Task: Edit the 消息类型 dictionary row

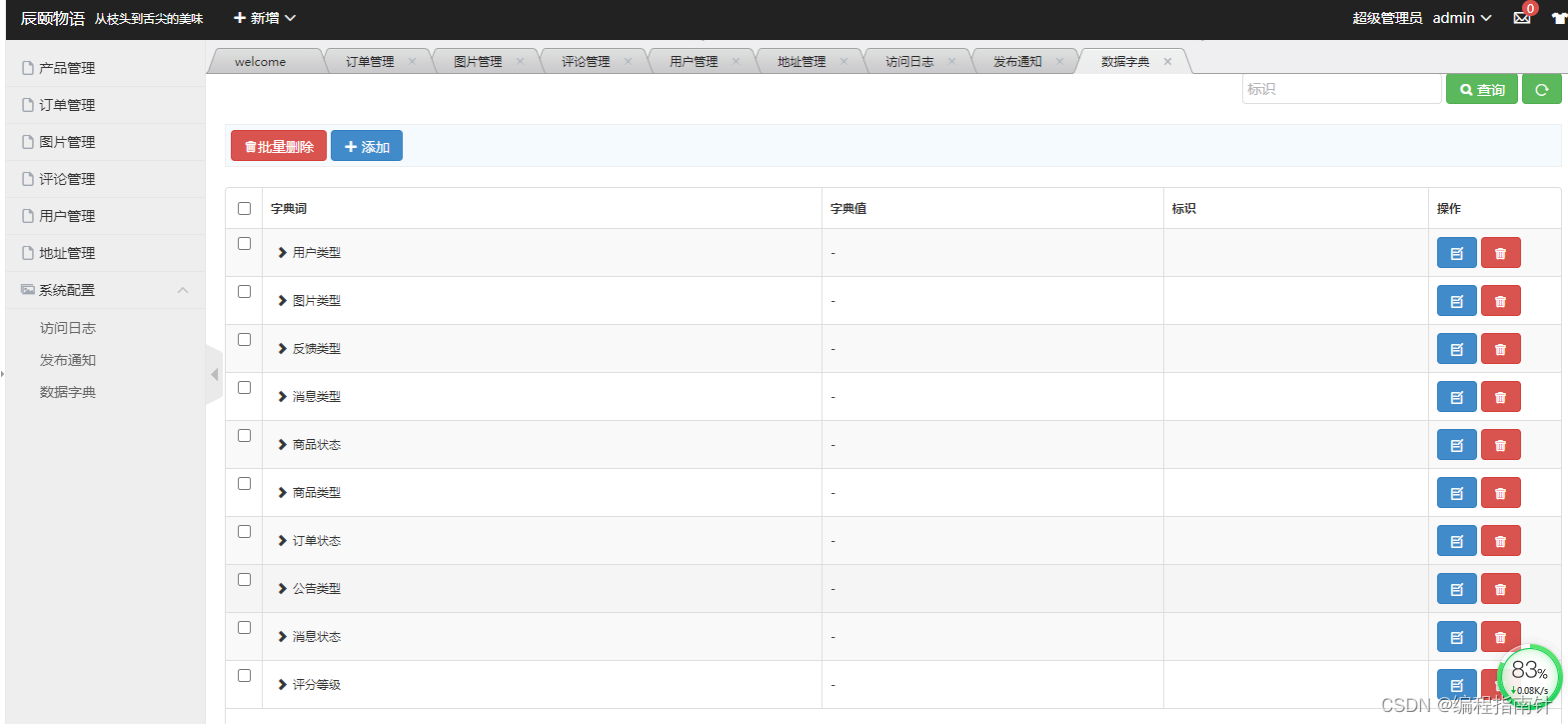Action: pos(1456,397)
